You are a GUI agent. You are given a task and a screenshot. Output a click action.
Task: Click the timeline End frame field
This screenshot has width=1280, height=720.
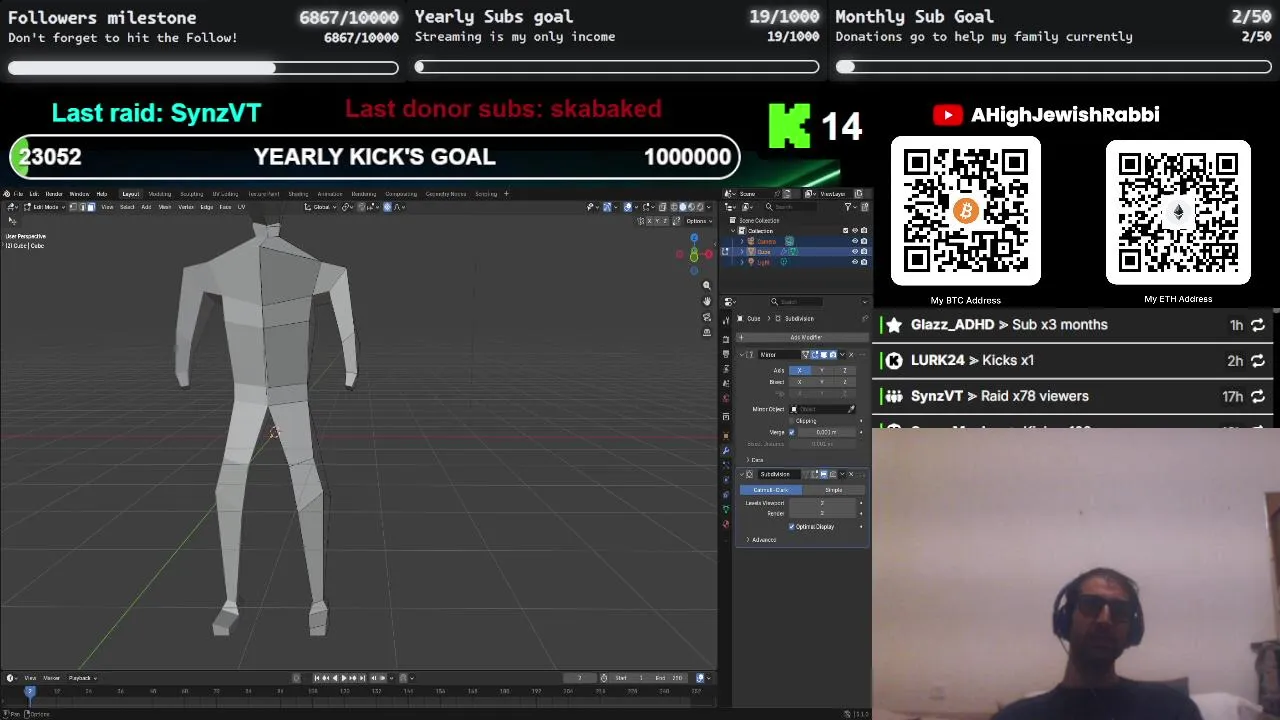670,678
